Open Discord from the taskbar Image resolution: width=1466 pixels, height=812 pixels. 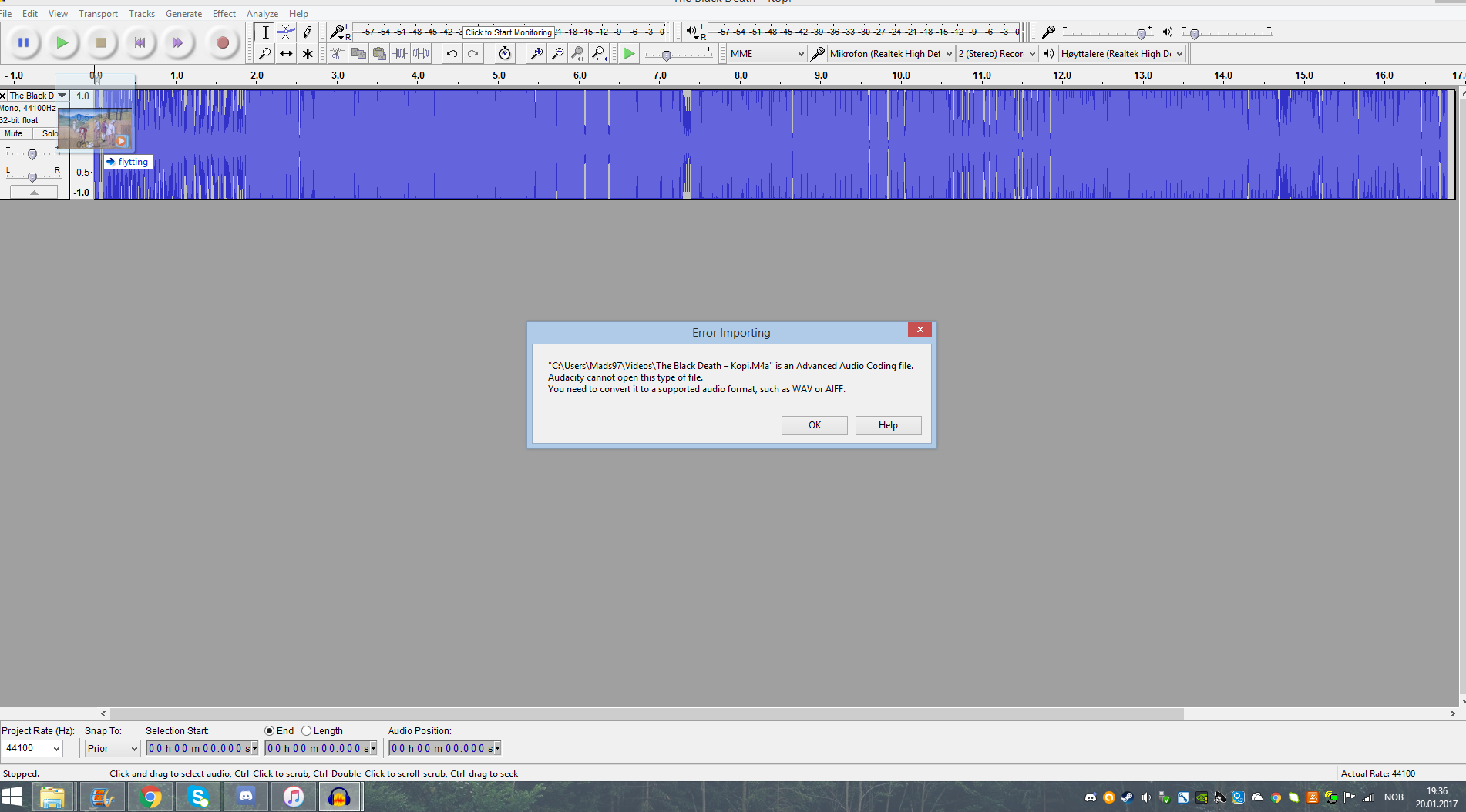coord(246,797)
